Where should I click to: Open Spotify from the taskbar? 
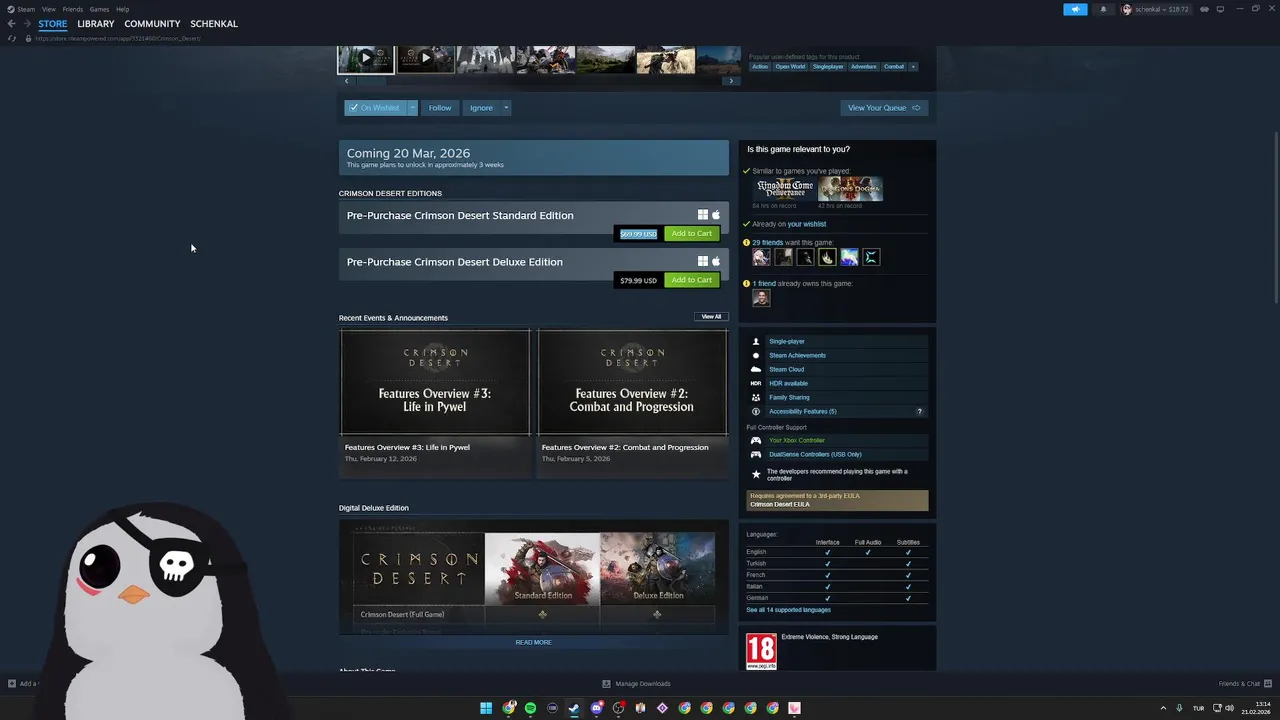click(x=530, y=708)
